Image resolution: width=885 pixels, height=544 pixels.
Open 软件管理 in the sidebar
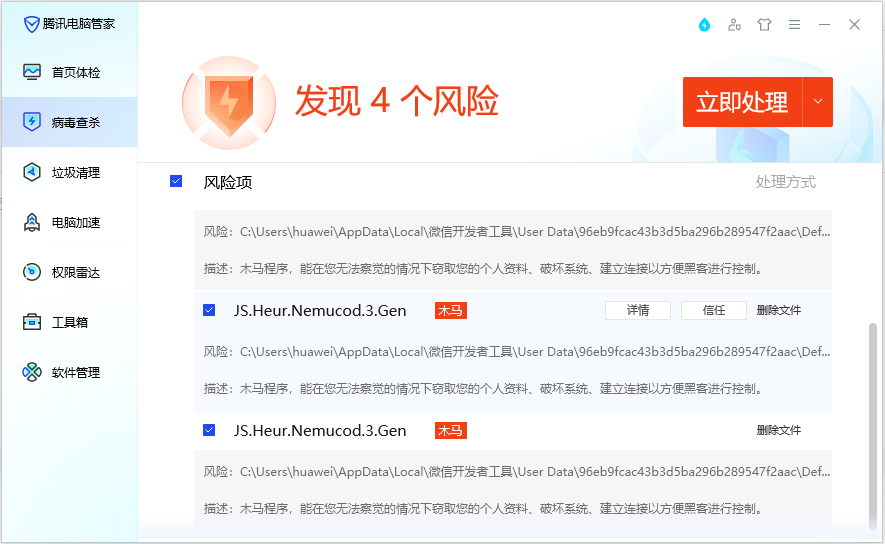pyautogui.click(x=69, y=372)
